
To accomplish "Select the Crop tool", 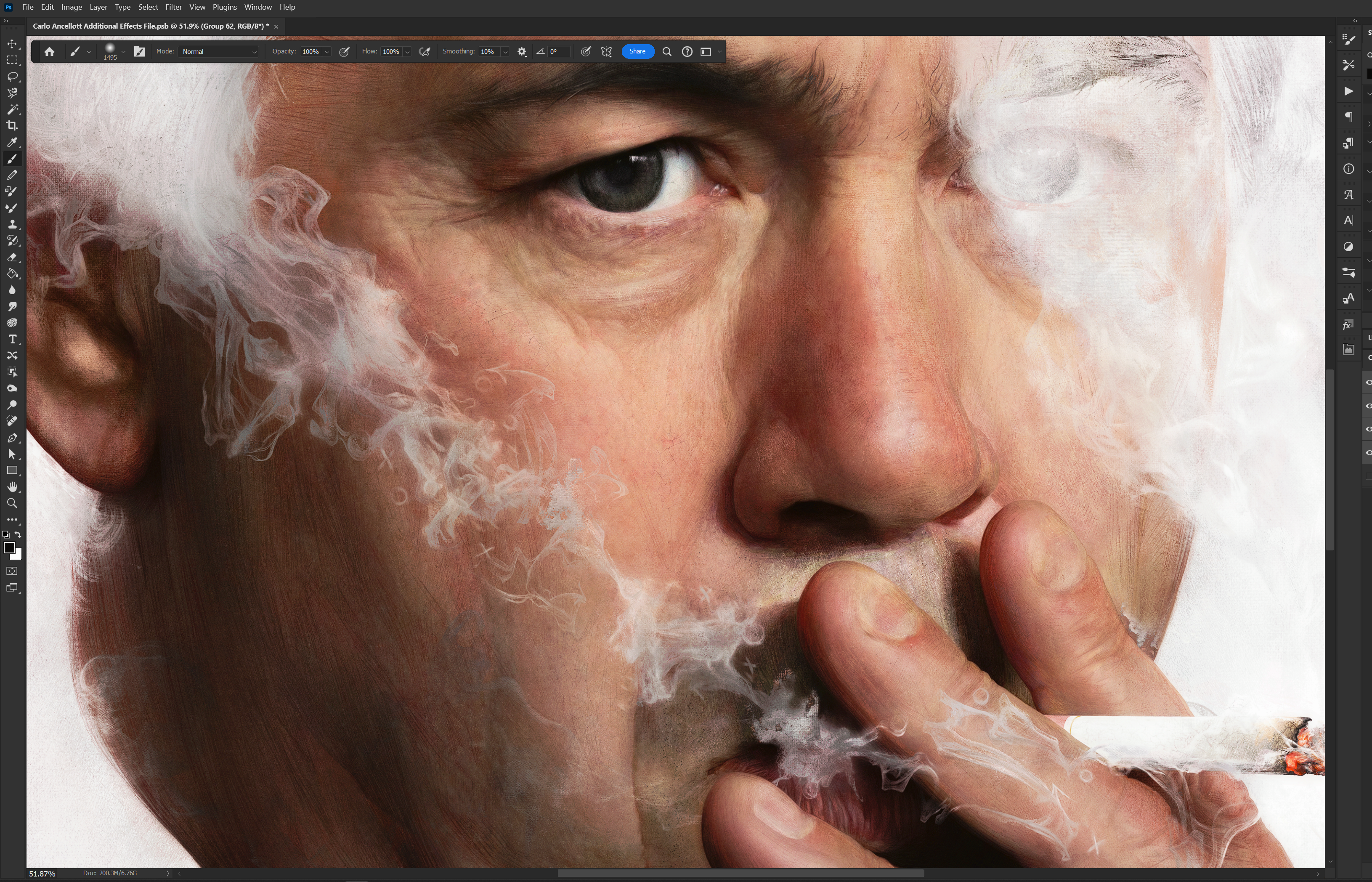I will pyautogui.click(x=12, y=125).
